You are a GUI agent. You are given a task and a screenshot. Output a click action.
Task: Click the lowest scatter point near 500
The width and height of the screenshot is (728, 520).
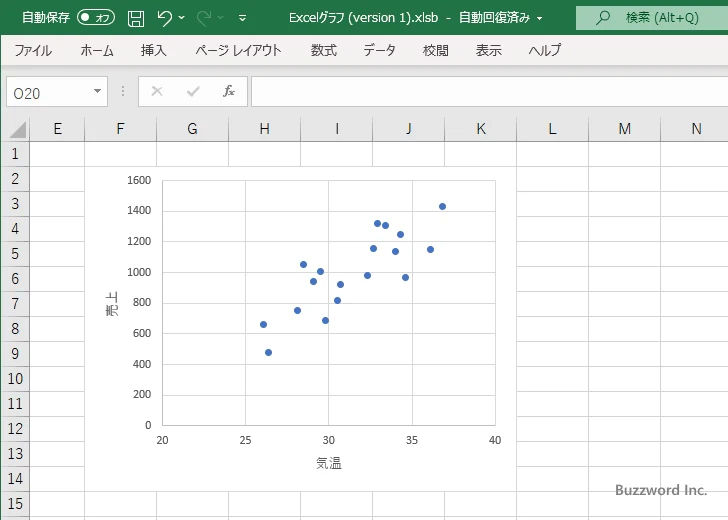pyautogui.click(x=268, y=352)
